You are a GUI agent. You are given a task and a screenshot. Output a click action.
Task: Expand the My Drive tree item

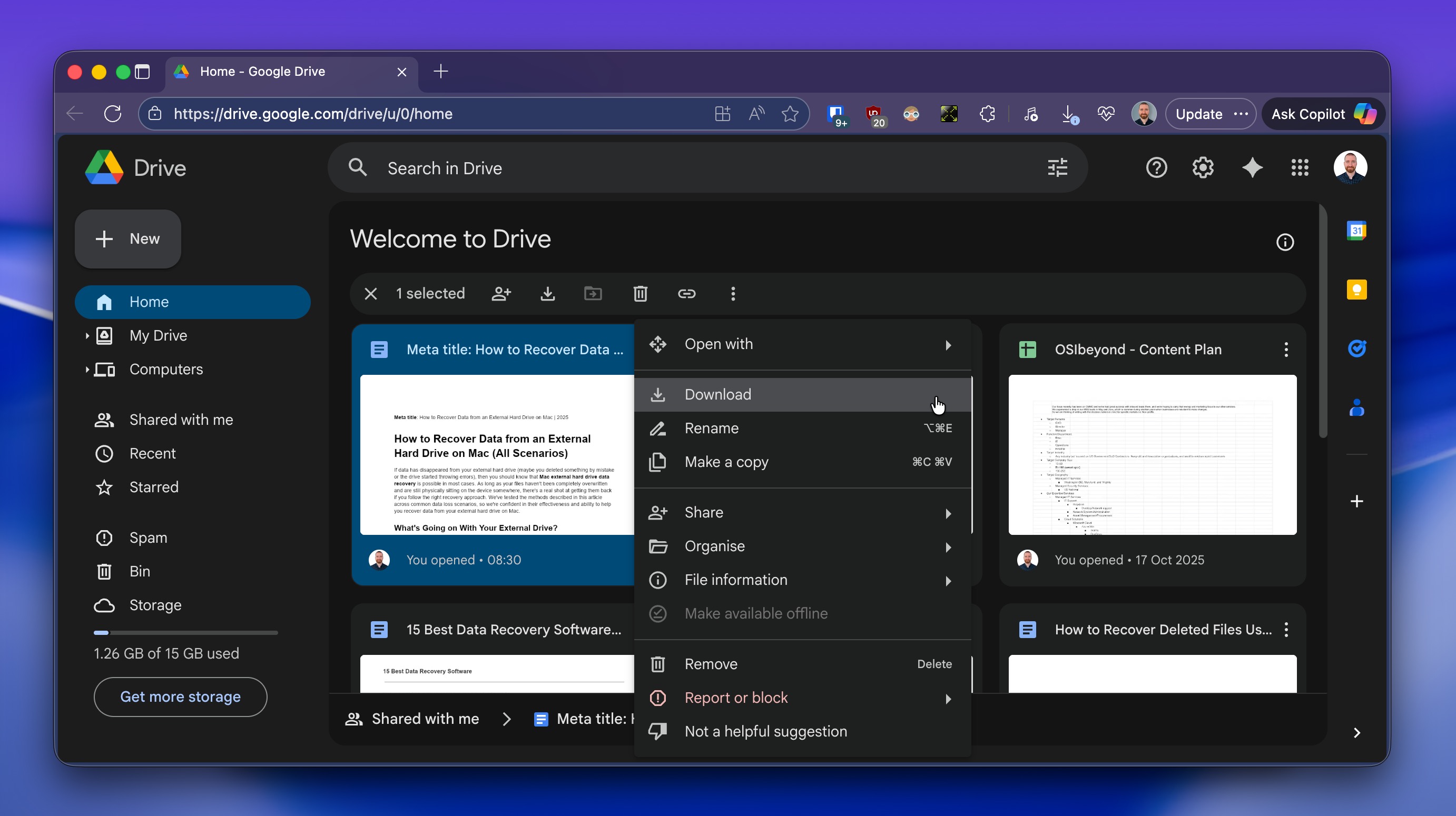pyautogui.click(x=86, y=335)
